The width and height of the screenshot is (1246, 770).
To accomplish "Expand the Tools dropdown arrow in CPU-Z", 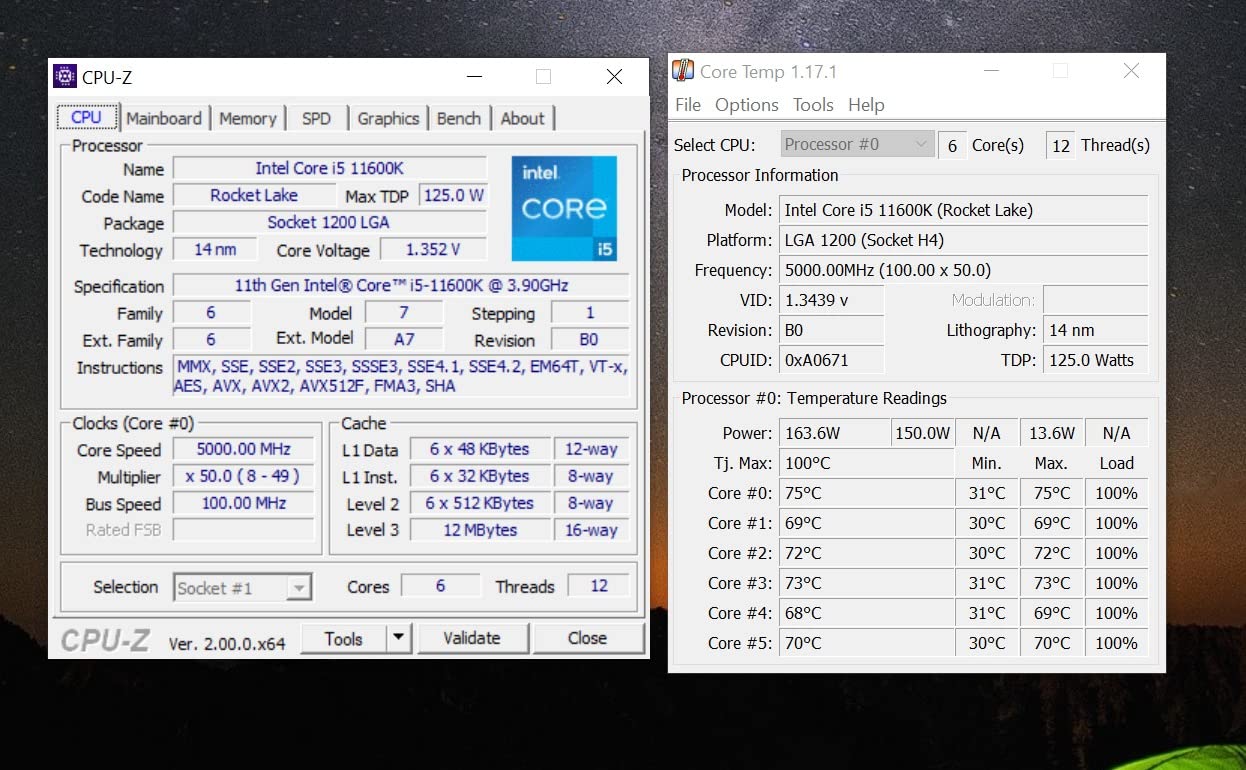I will 399,638.
